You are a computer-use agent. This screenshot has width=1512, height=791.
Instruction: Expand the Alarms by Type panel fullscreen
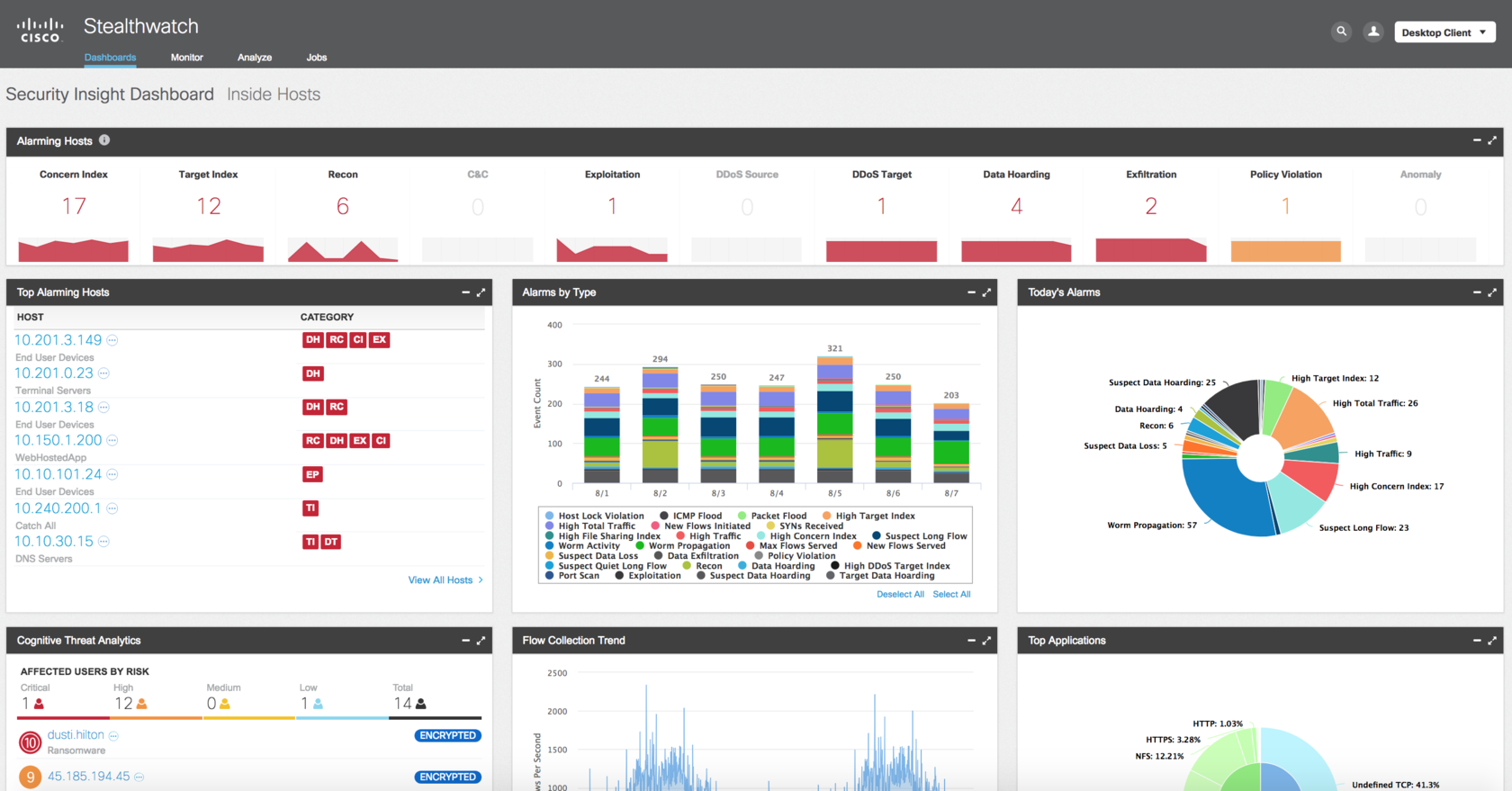click(x=986, y=292)
